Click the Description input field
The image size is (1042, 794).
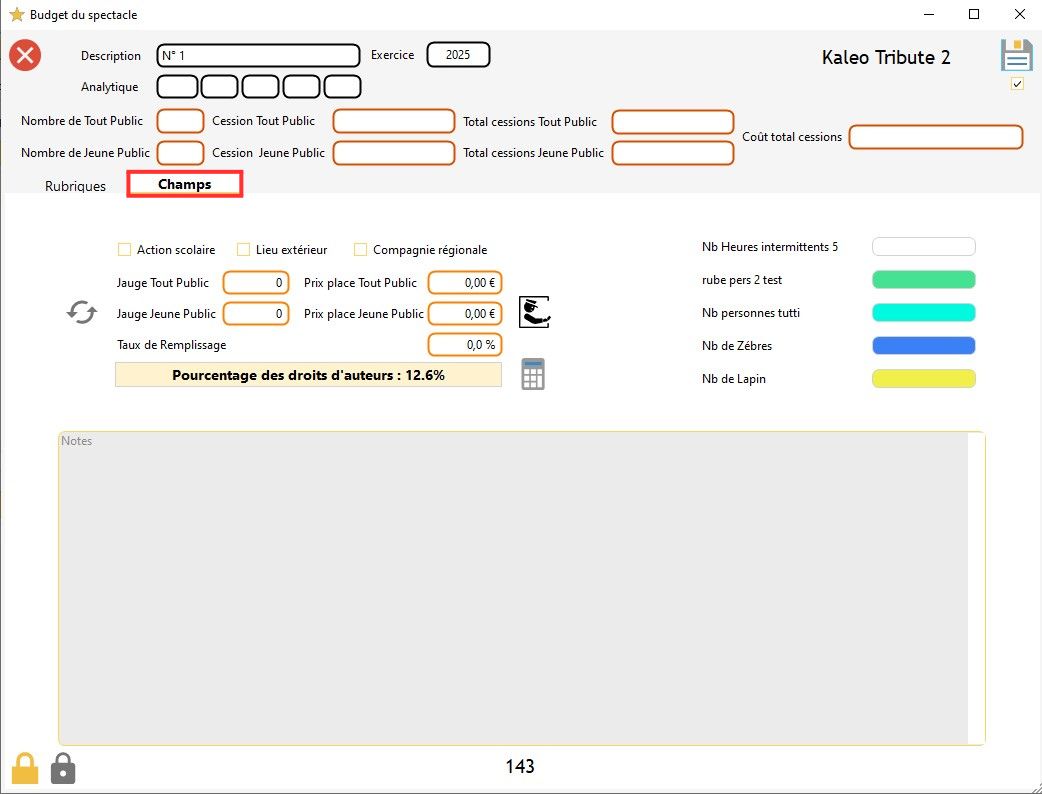[258, 56]
